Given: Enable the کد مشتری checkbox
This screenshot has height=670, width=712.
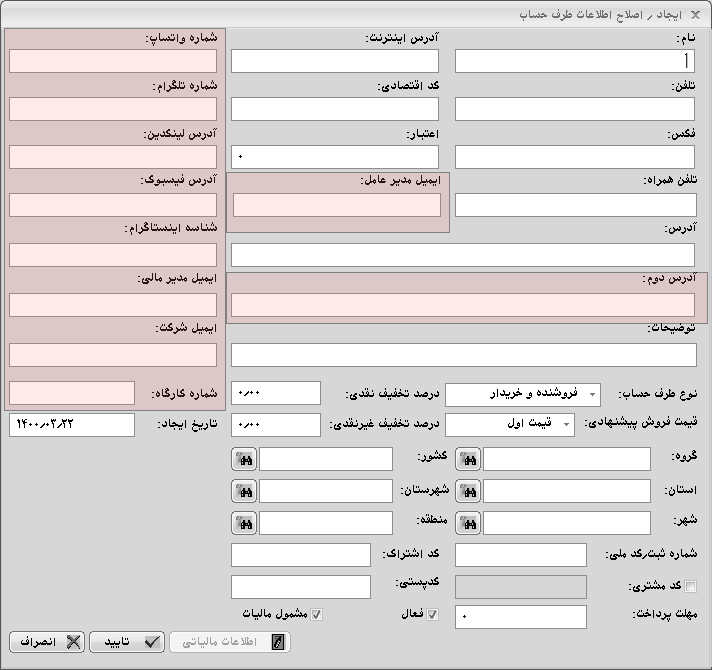Looking at the screenshot, I should [x=690, y=587].
